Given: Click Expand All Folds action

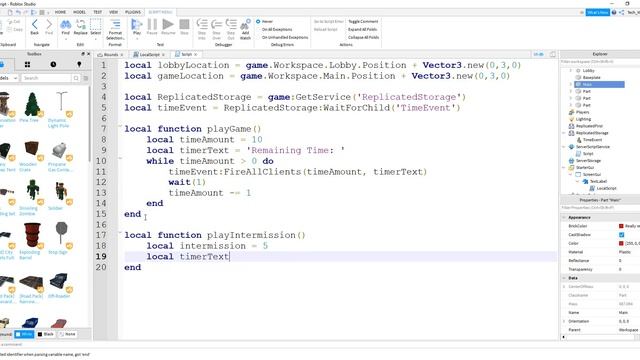Looking at the screenshot, I should (x=362, y=29).
